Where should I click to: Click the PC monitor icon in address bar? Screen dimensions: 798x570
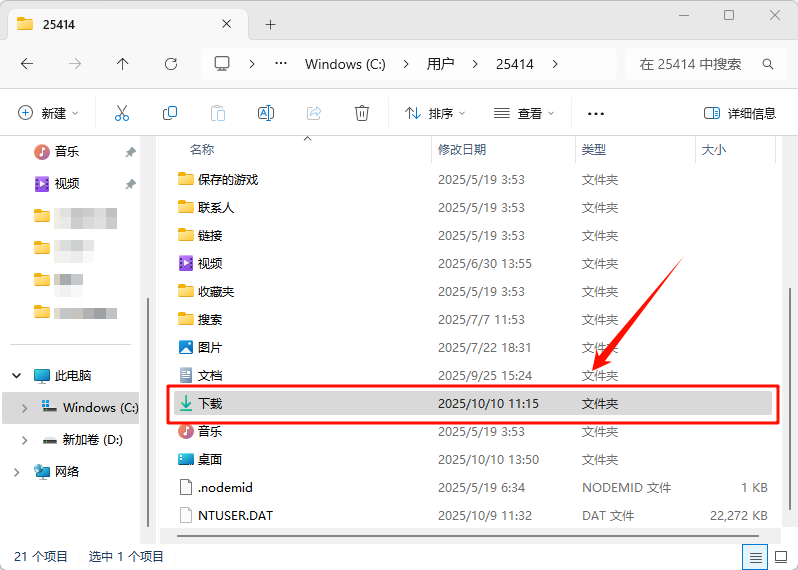point(222,64)
